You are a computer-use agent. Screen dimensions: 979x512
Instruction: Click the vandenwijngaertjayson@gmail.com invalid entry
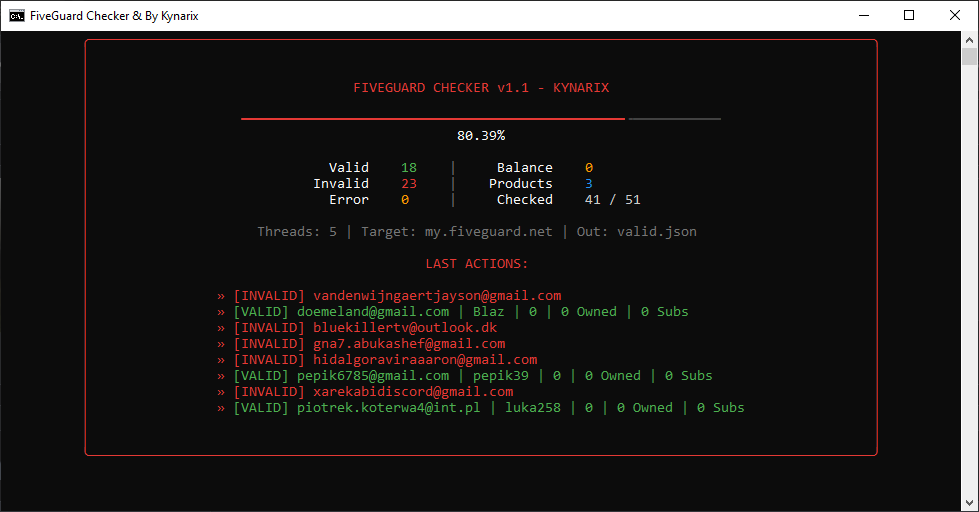389,295
